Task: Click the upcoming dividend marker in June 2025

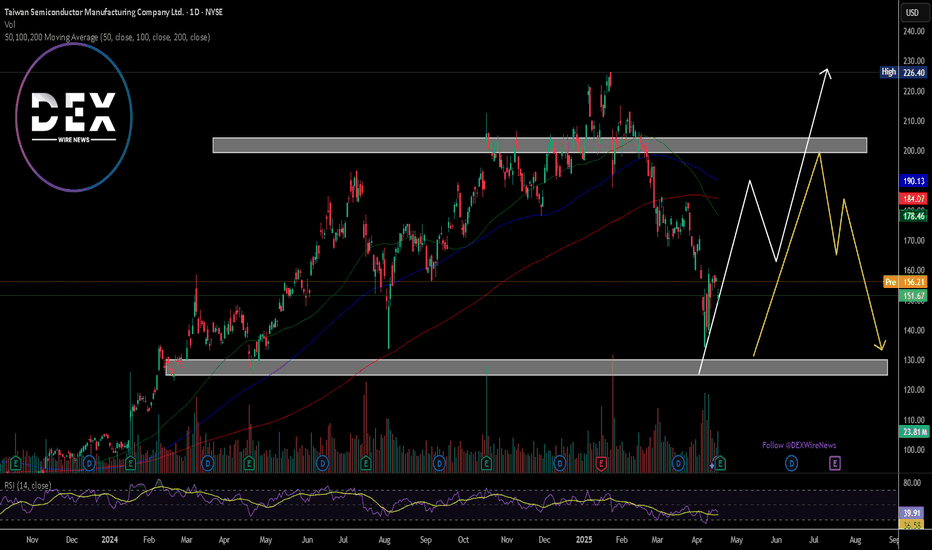Action: pyautogui.click(x=791, y=463)
